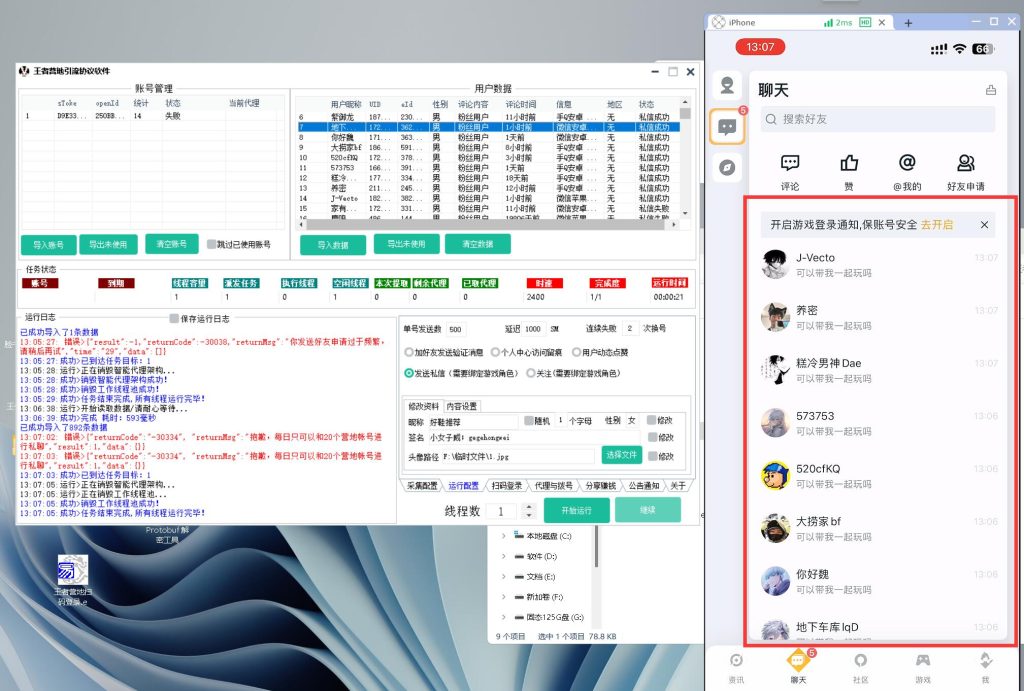Select the chat bubble icon with red badge
The width and height of the screenshot is (1024, 691).
[x=727, y=127]
